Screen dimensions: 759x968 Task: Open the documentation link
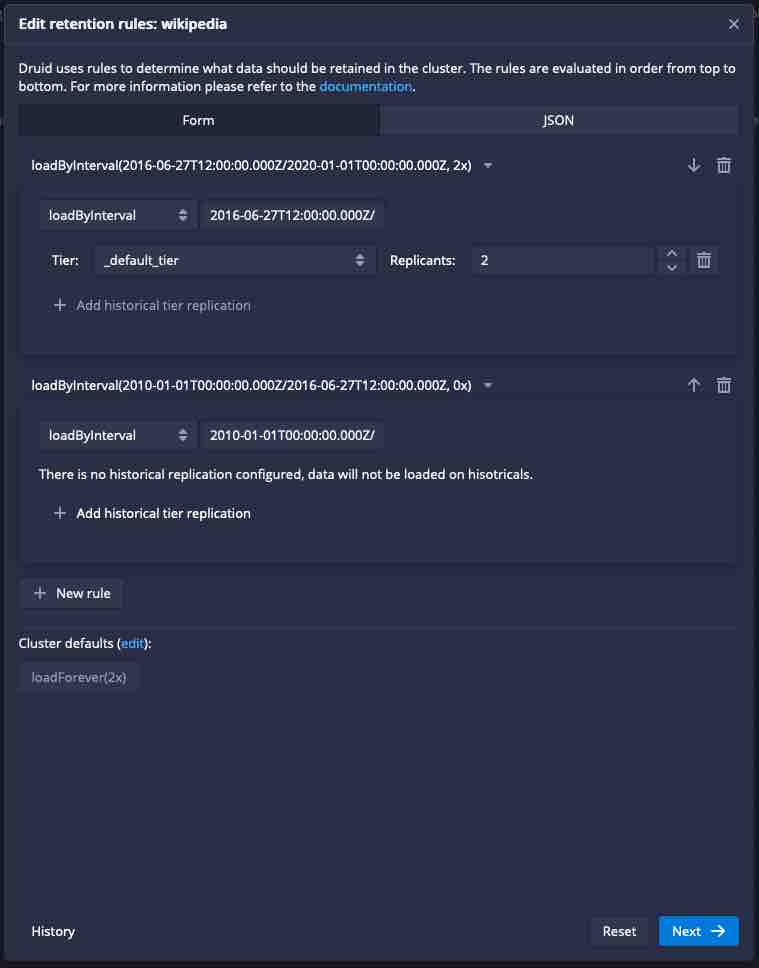(365, 87)
